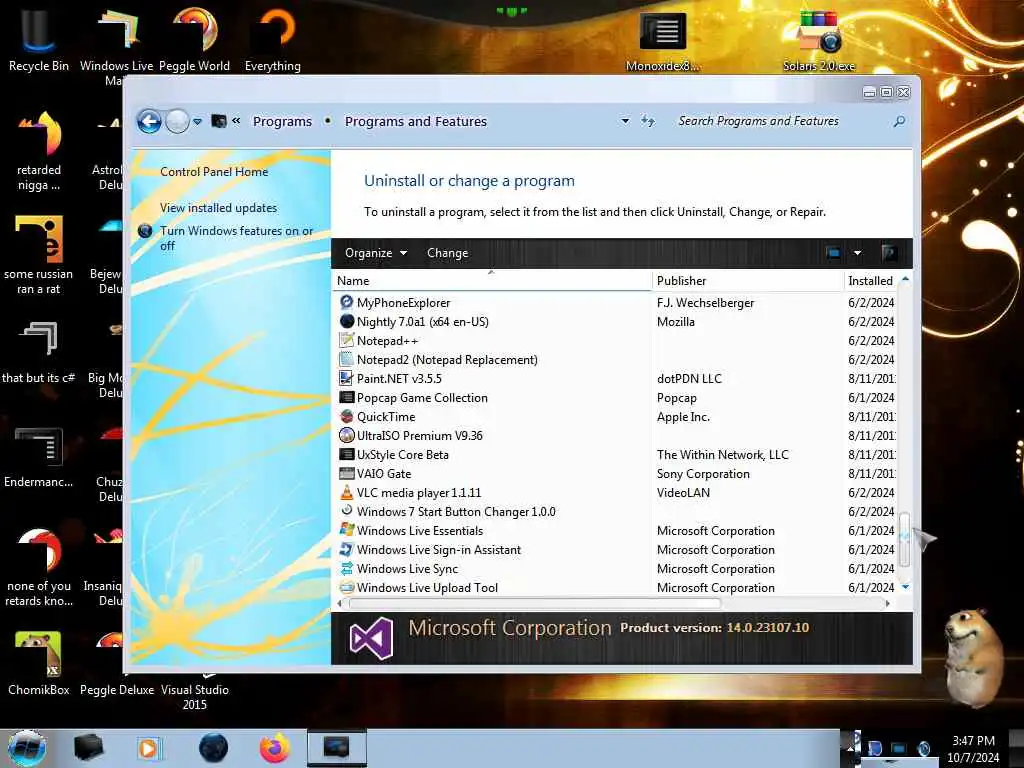Screen dimensions: 1024x768
Task: Expand the address bar history dropdown
Action: (x=625, y=121)
